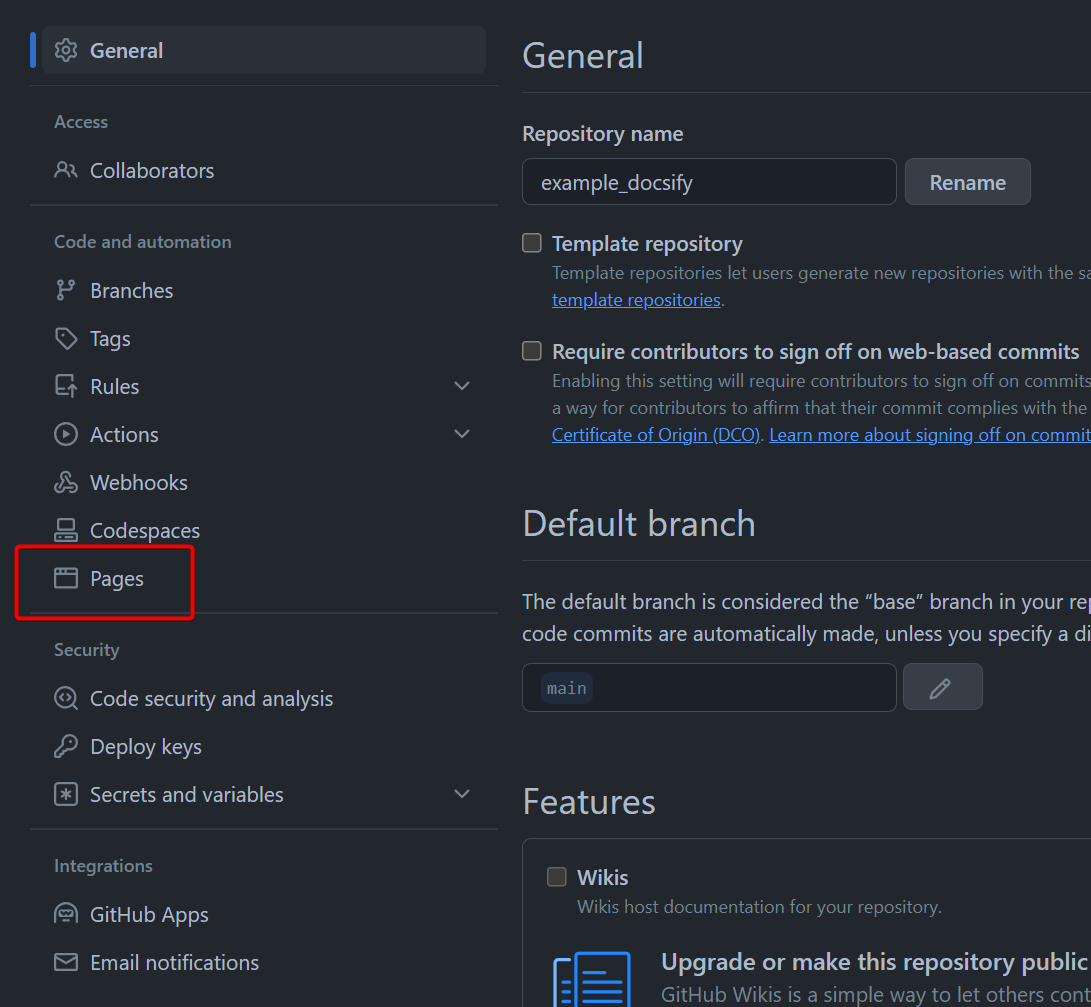Toggle the Wikis feature checkbox
Screen dimensions: 1091x1007
click(x=557, y=877)
